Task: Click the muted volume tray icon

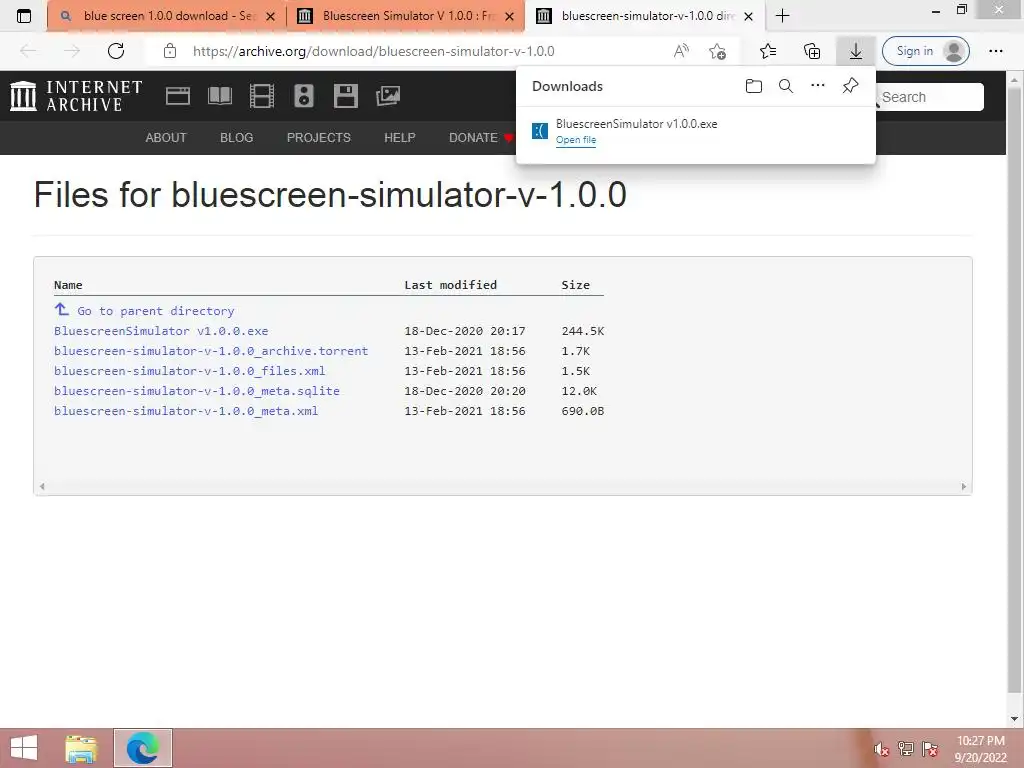Action: tap(882, 749)
